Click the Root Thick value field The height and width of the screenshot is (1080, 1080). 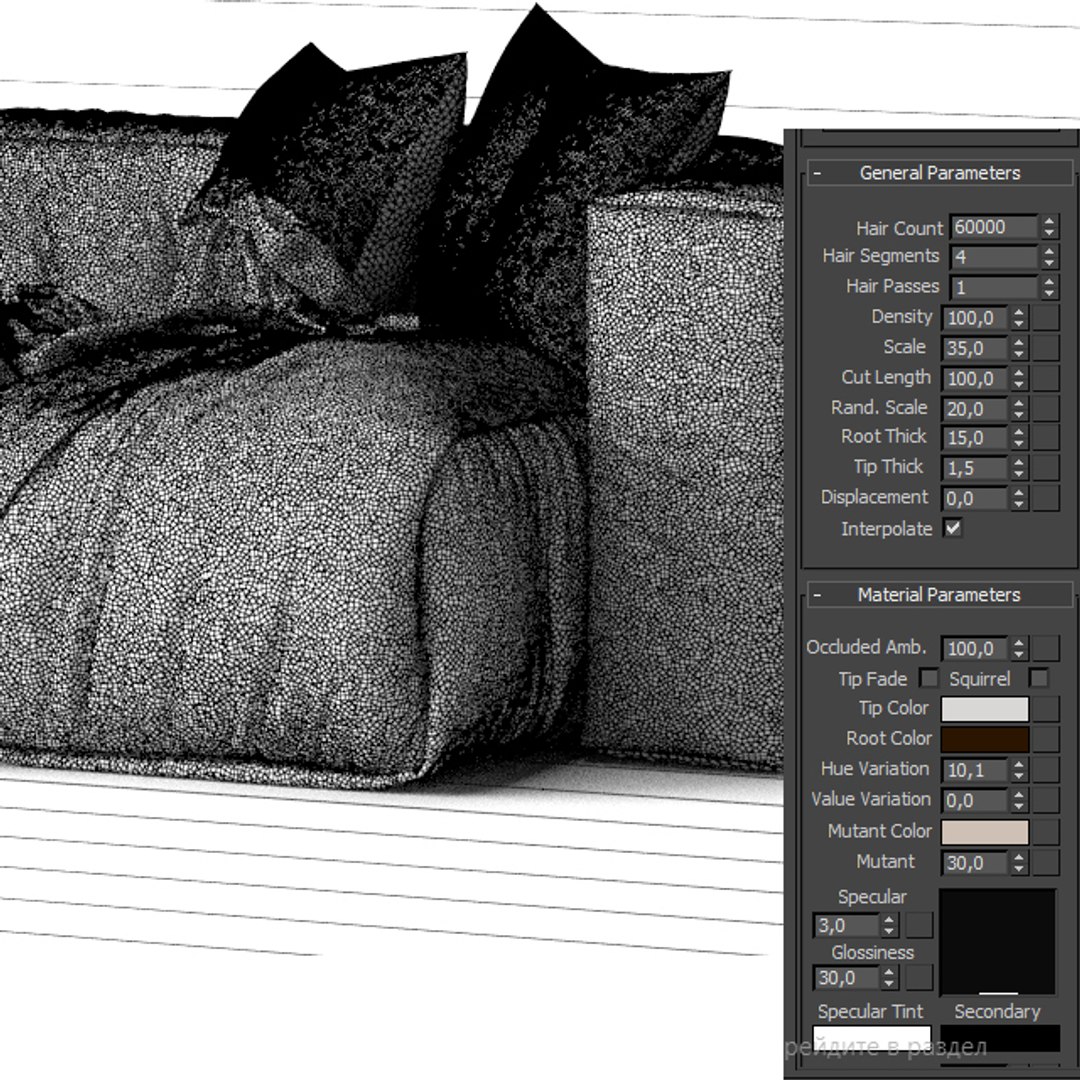975,437
